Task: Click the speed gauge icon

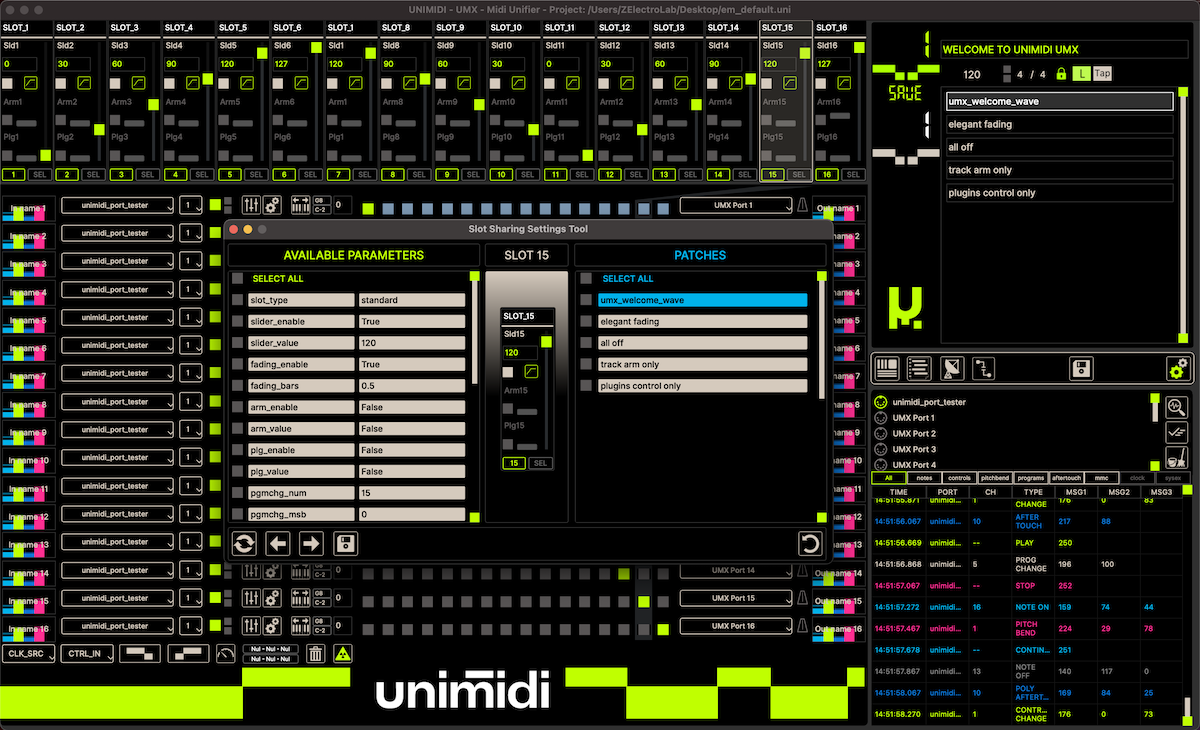Action: (227, 654)
